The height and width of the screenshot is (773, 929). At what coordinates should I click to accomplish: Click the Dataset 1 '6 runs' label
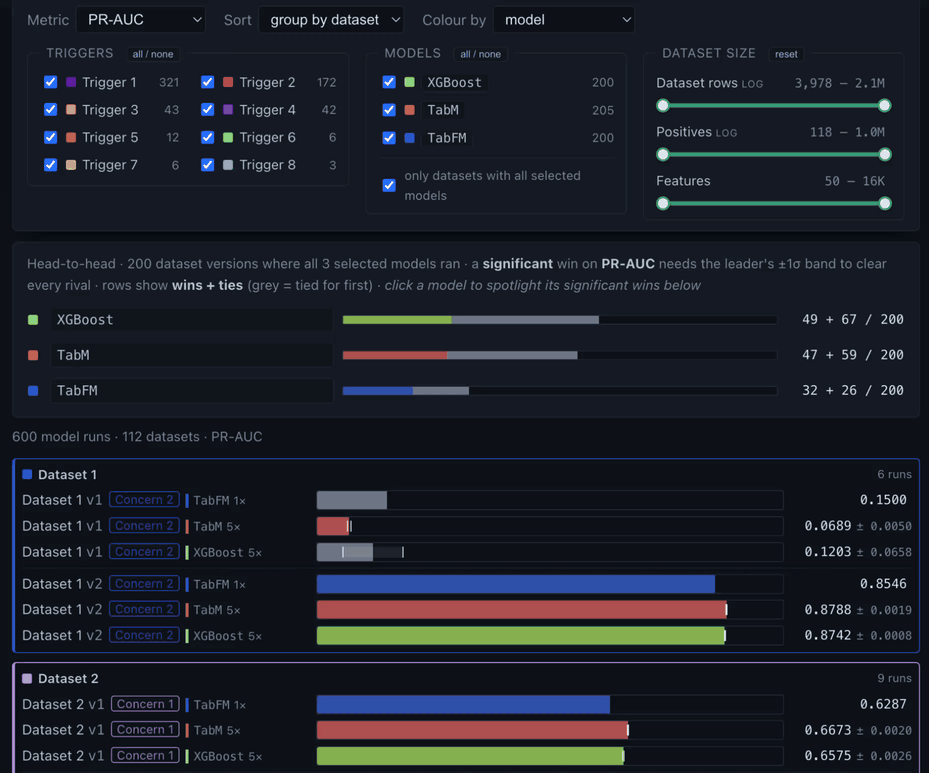(x=894, y=475)
